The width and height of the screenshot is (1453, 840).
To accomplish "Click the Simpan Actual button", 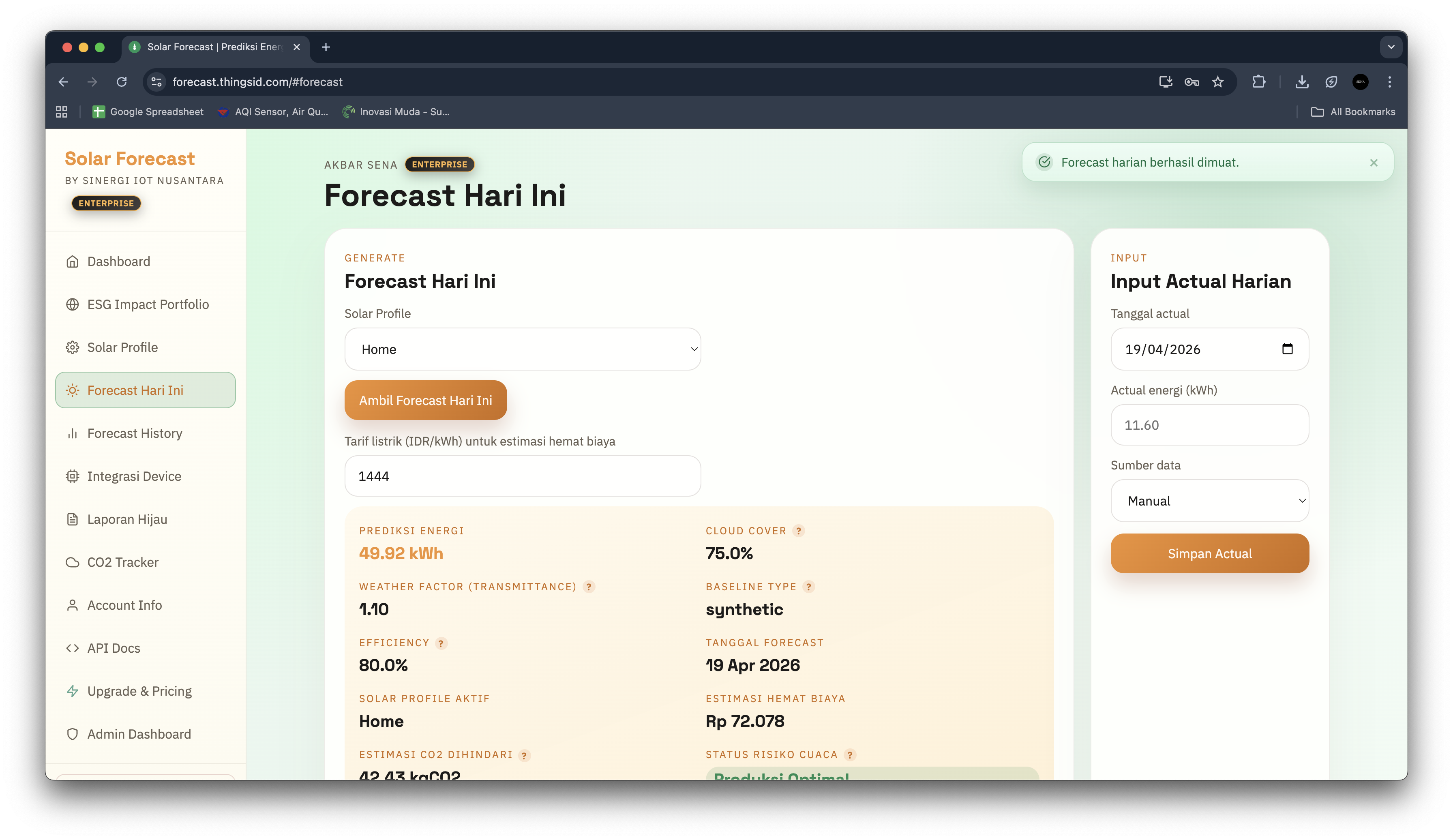I will pos(1209,553).
